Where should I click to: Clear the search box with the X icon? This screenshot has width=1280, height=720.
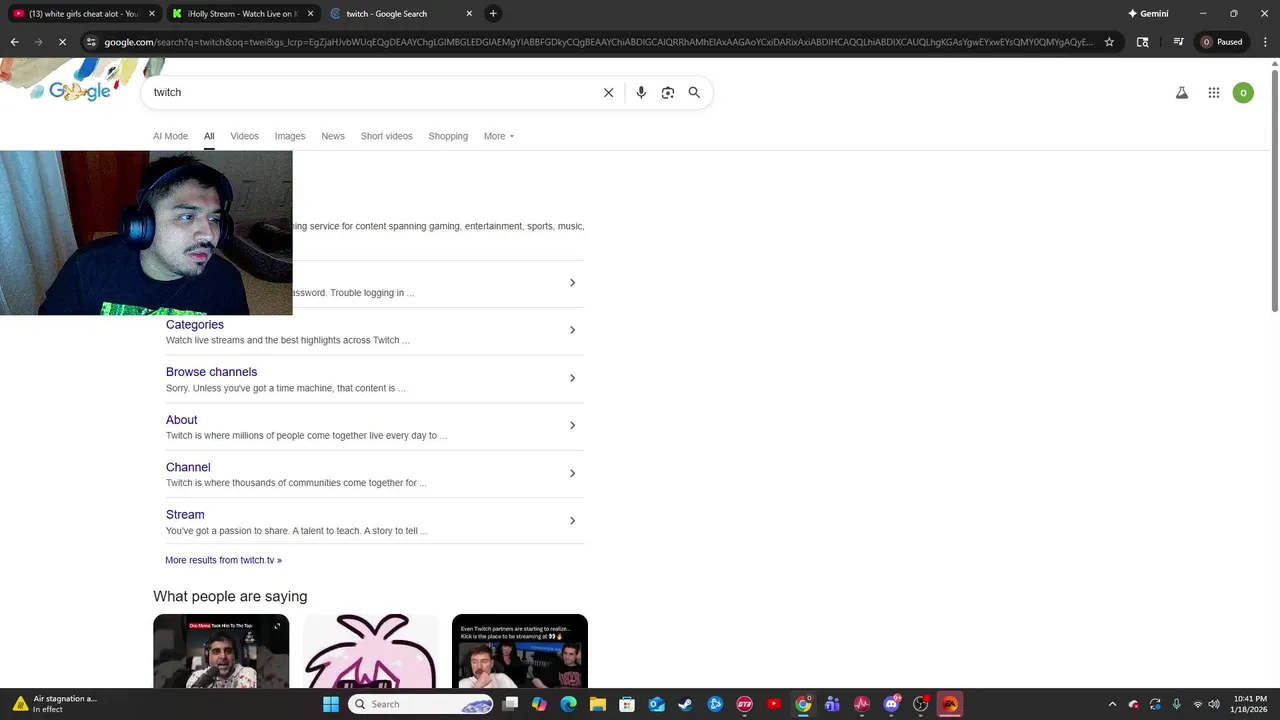[x=608, y=92]
